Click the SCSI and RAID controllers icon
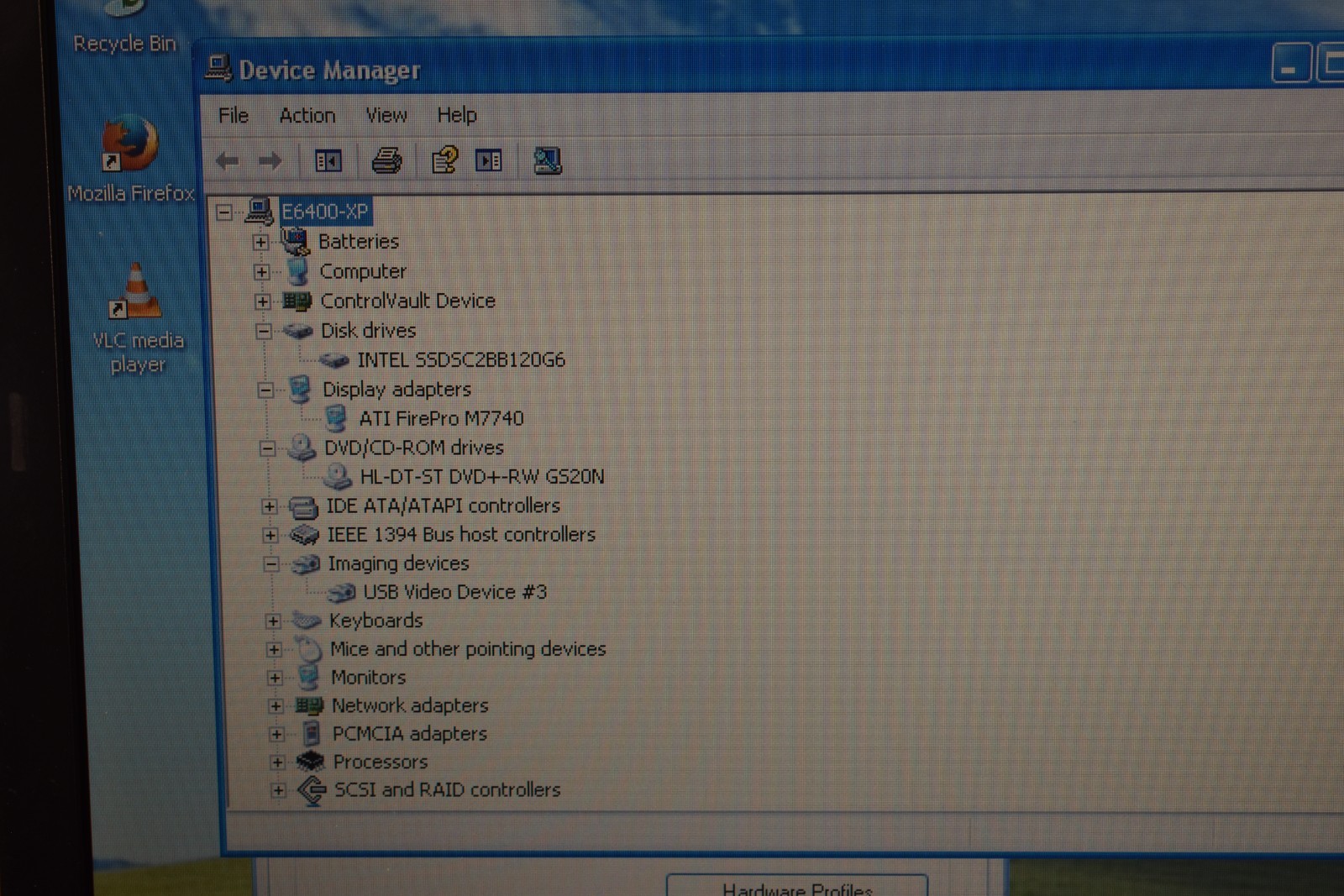1344x896 pixels. coord(312,790)
